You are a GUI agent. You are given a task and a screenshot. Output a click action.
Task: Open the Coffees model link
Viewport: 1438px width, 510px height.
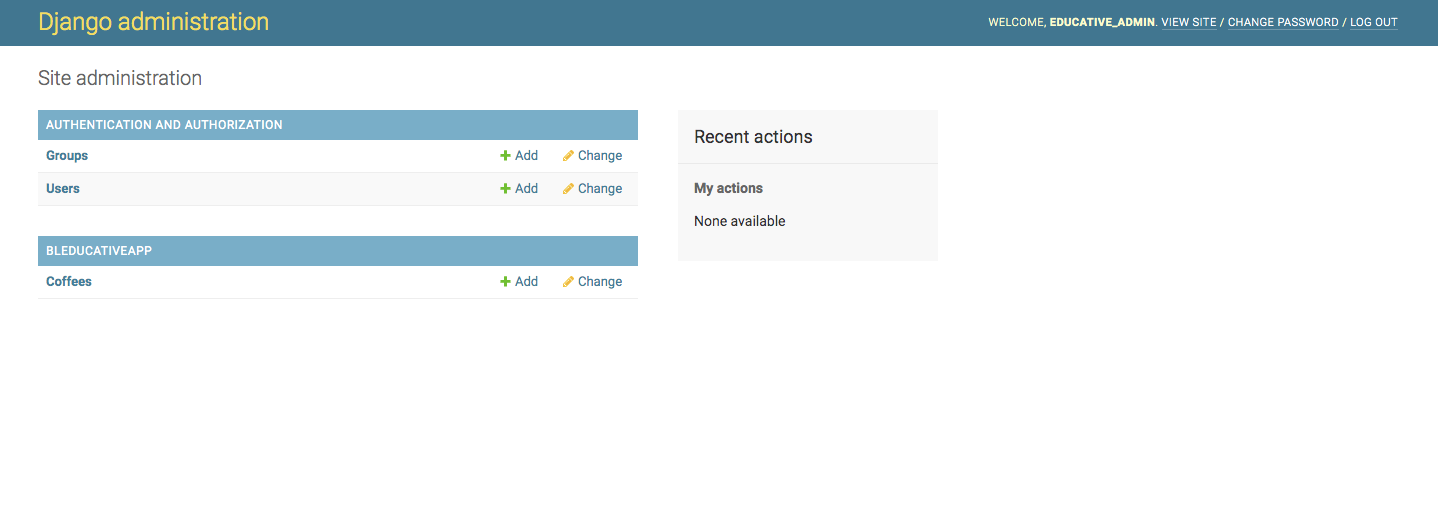[69, 282]
